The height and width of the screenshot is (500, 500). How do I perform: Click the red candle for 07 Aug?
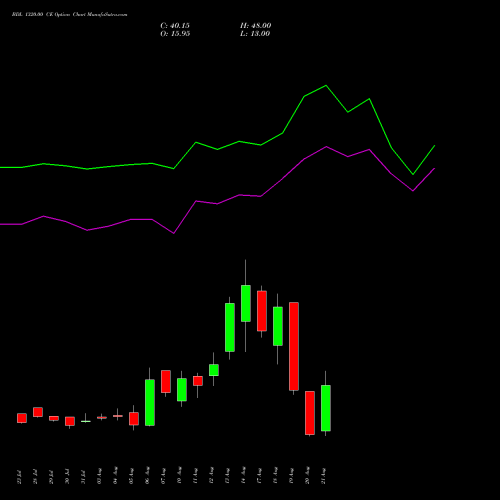166,381
